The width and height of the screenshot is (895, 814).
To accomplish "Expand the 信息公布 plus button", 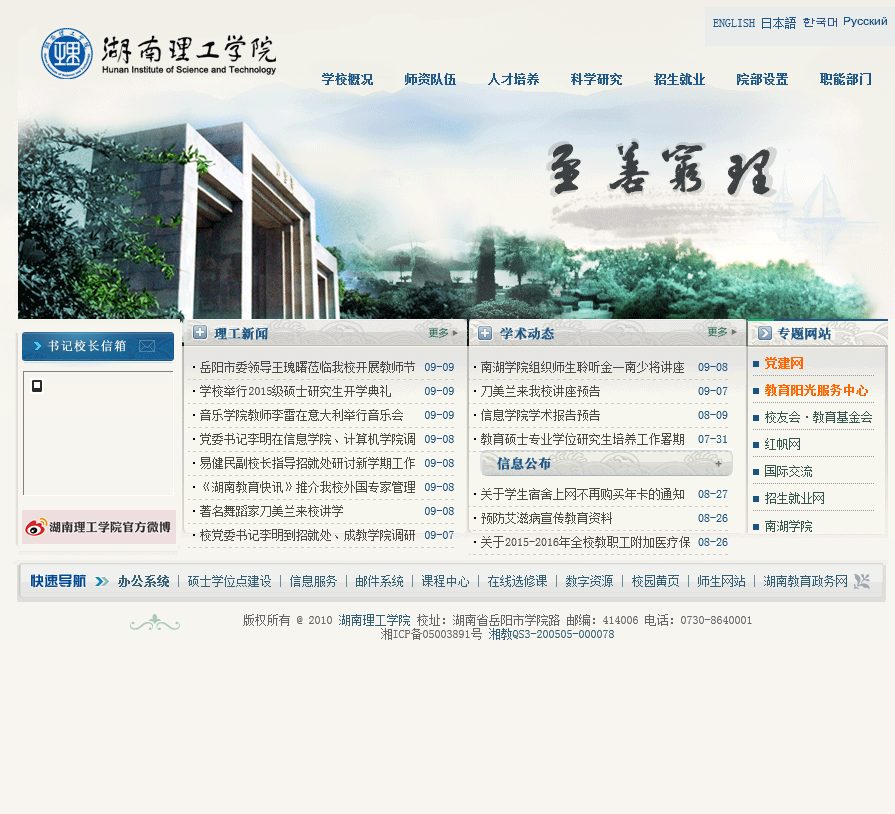I will point(718,464).
